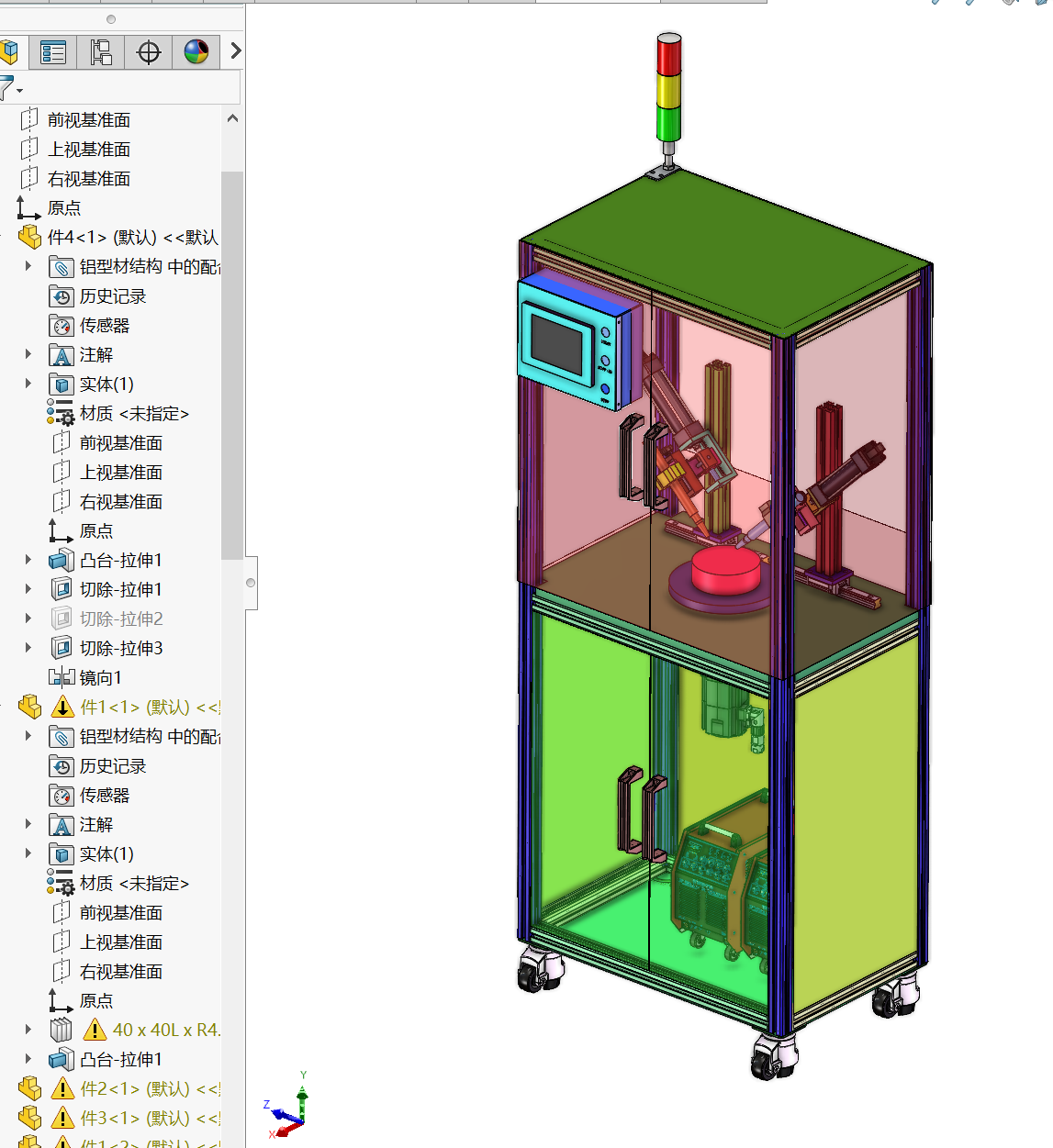The width and height of the screenshot is (1053, 1148).
Task: Expand the 切除-拉伸3 feature
Action: tap(28, 648)
